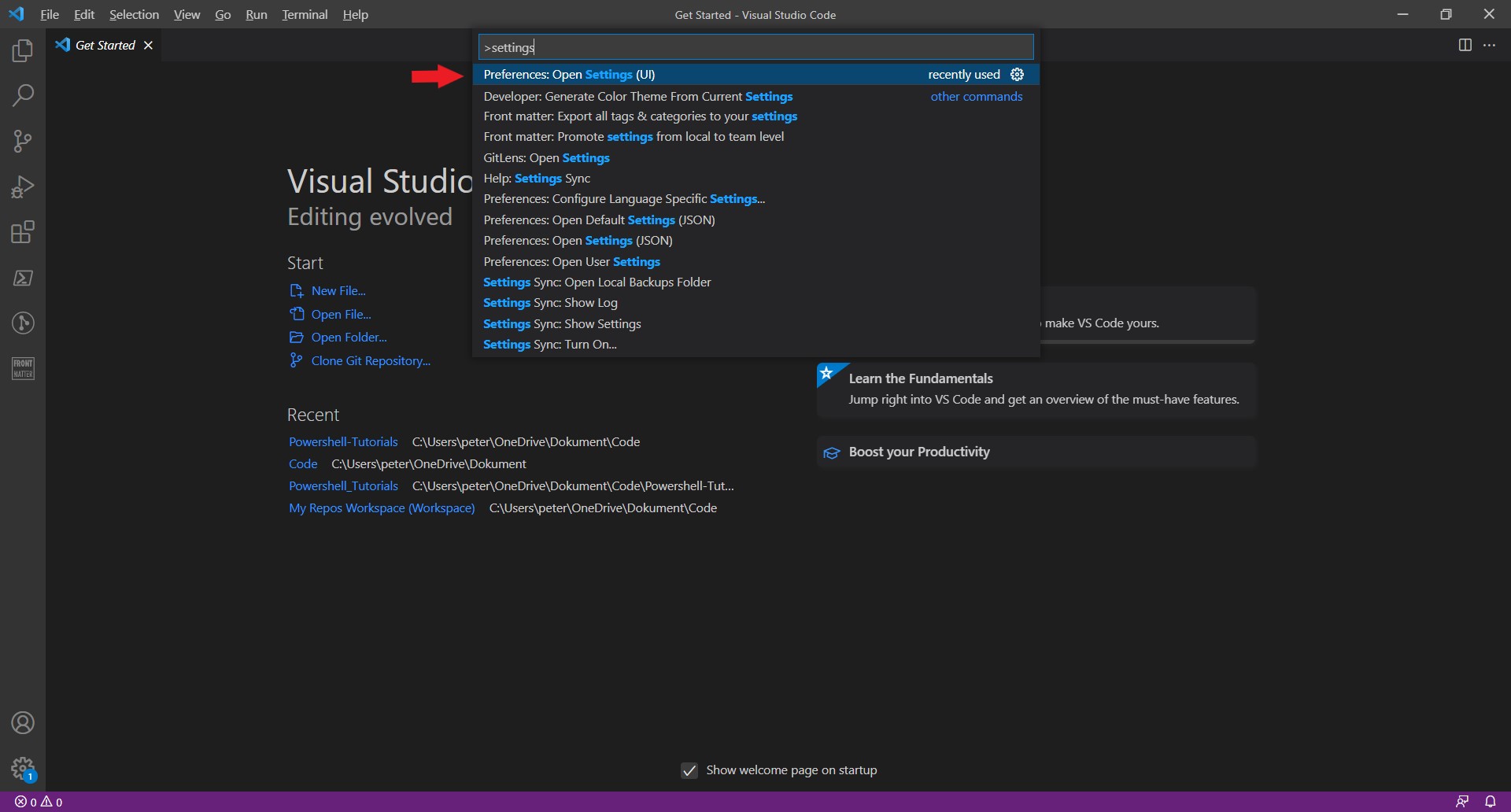
Task: Select GitLens: Open Settings command
Action: pyautogui.click(x=755, y=157)
